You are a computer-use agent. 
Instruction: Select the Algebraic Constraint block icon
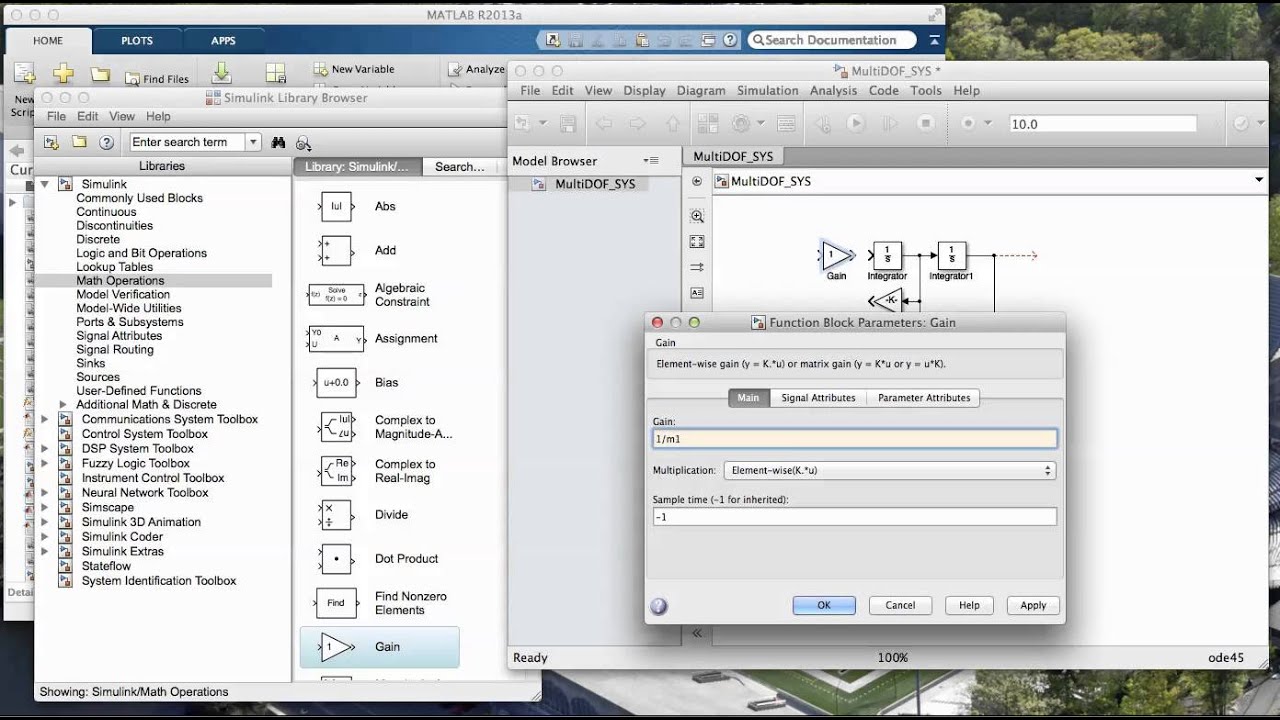(336, 295)
